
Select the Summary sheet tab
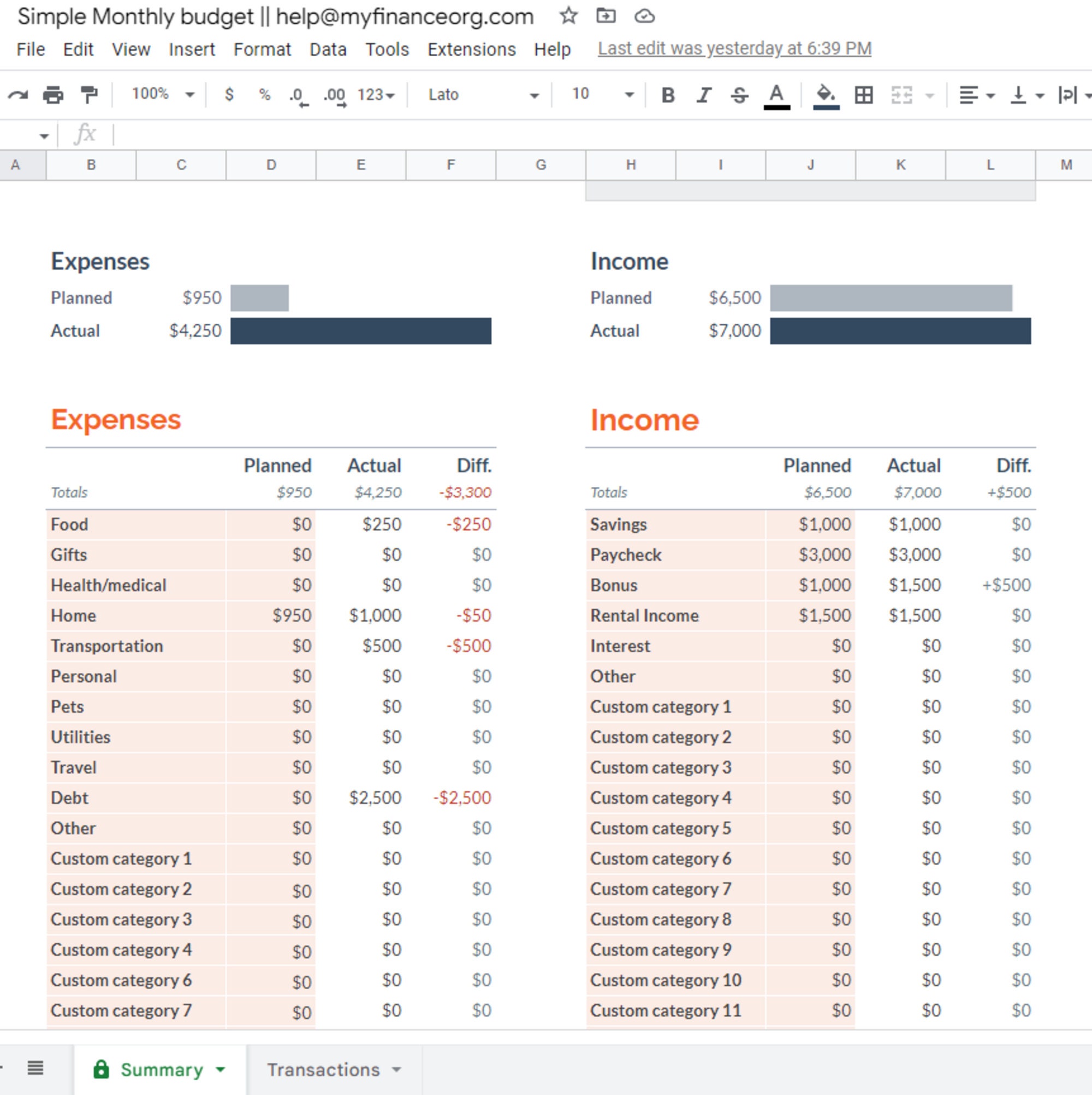161,1069
